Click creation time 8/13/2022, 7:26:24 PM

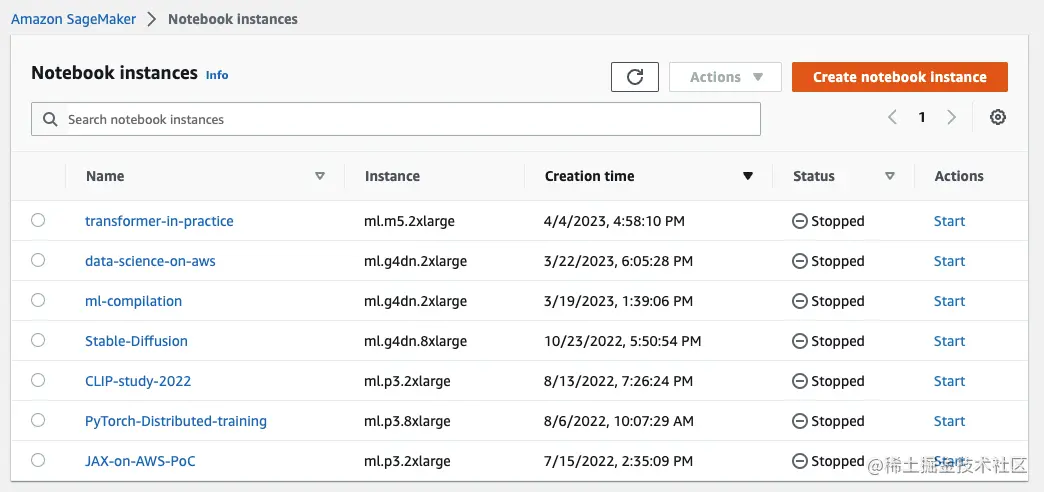[619, 381]
